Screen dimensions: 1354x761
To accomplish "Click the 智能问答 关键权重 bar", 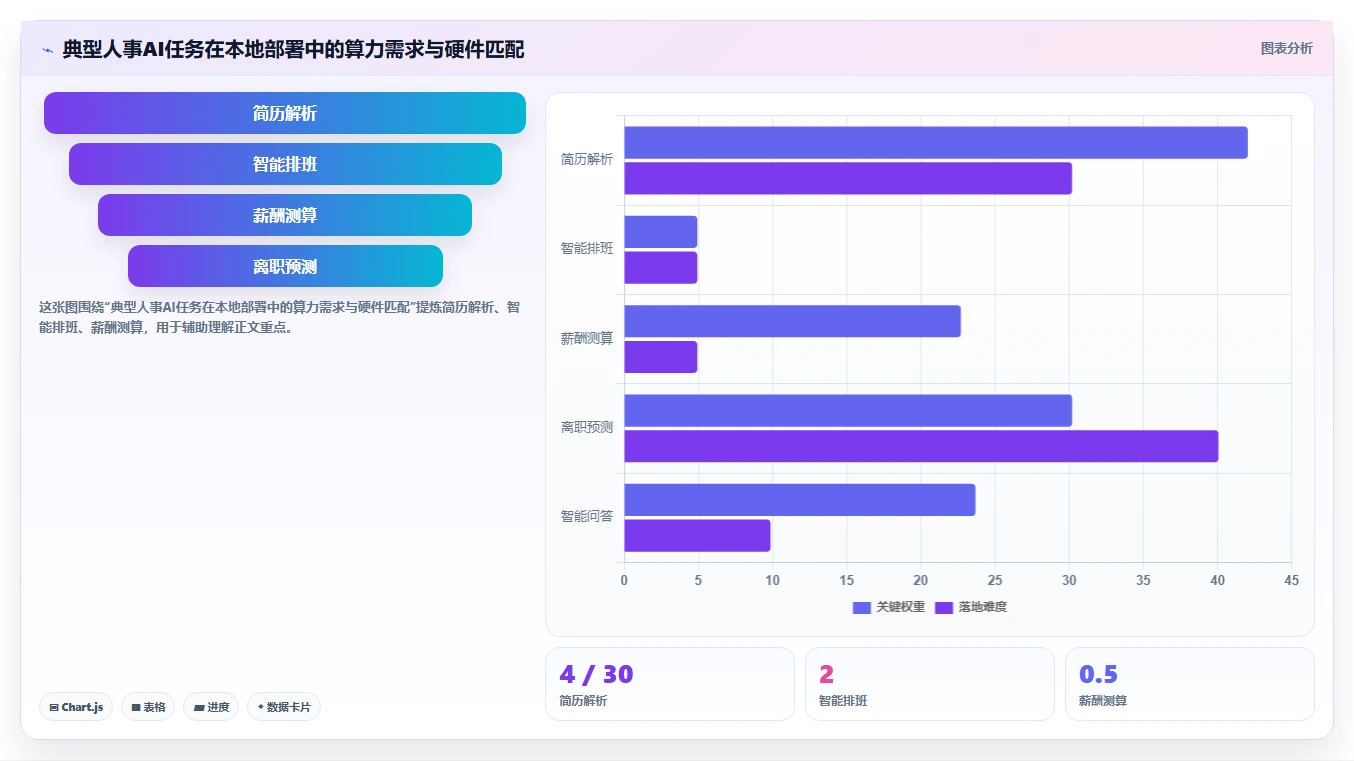I will tap(800, 500).
